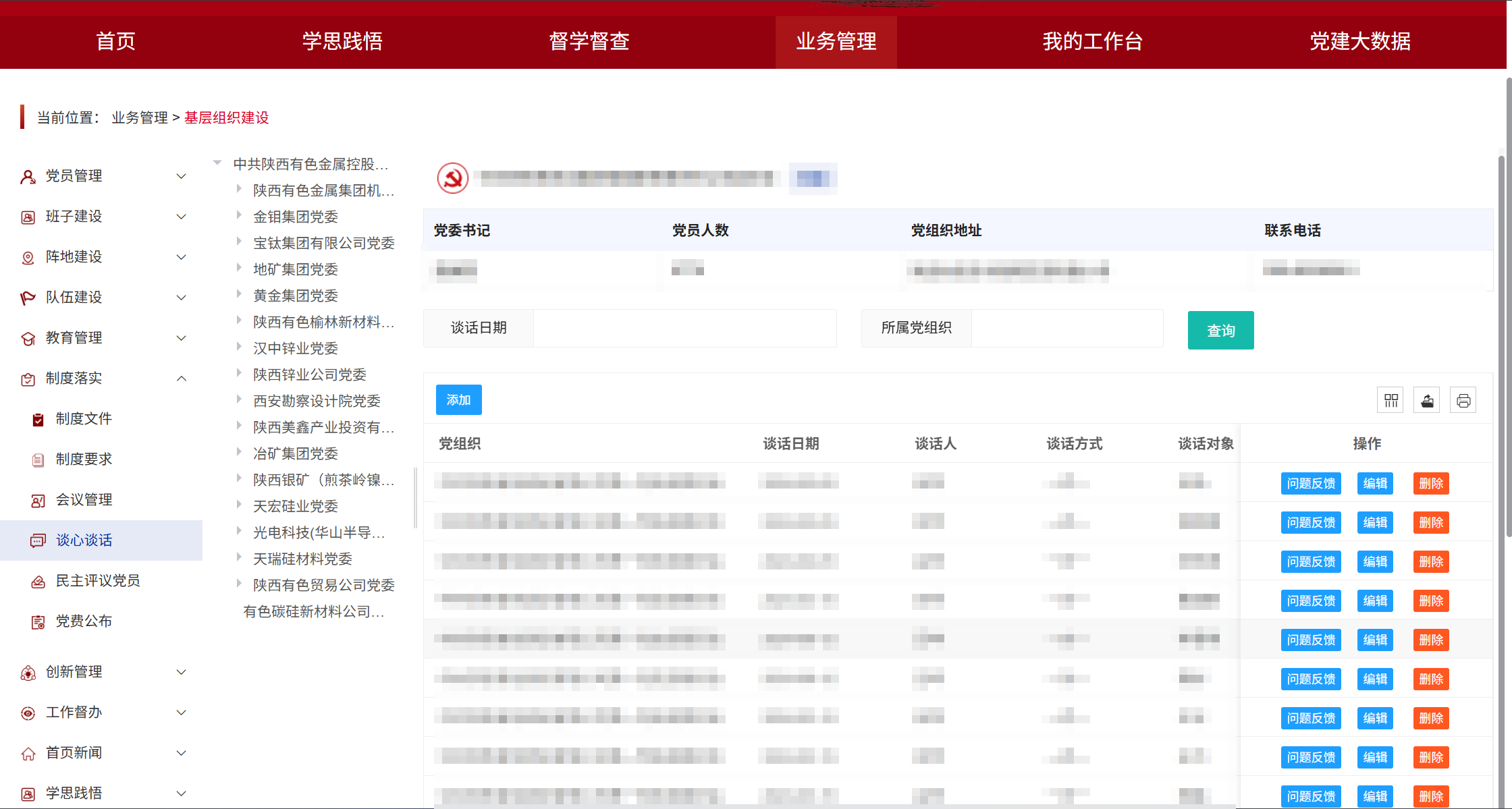Click the export folder icon above the table
The image size is (1512, 809).
[x=1426, y=399]
